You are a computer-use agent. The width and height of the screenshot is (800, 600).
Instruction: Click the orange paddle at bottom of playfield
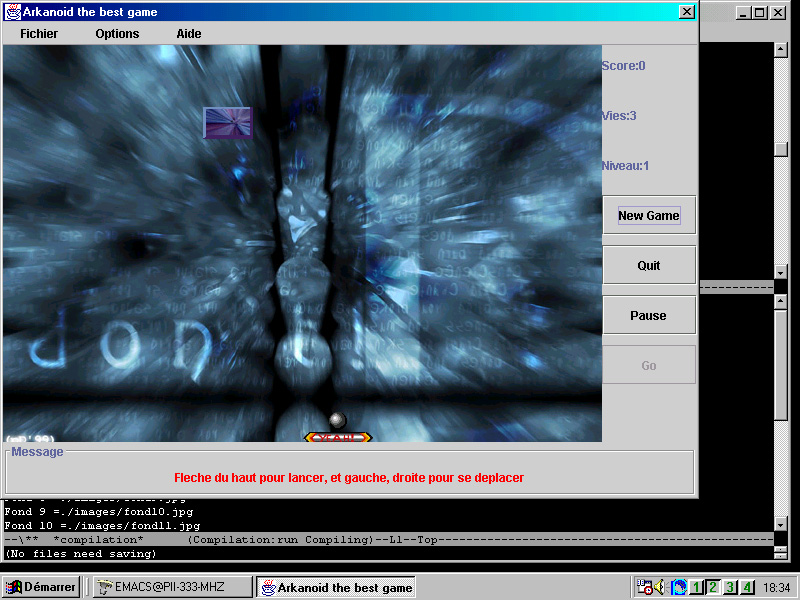(337, 437)
